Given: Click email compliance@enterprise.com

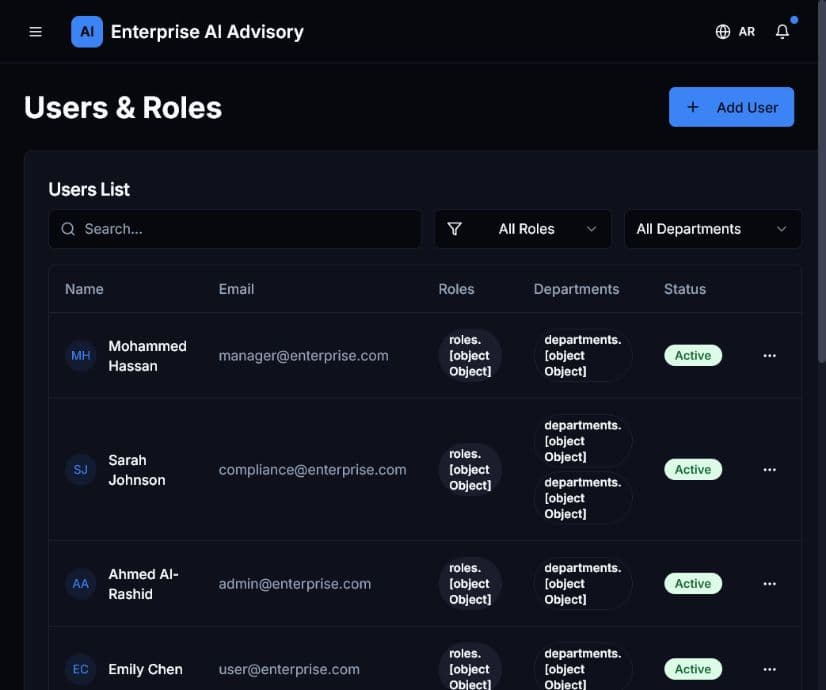Looking at the screenshot, I should (312, 469).
